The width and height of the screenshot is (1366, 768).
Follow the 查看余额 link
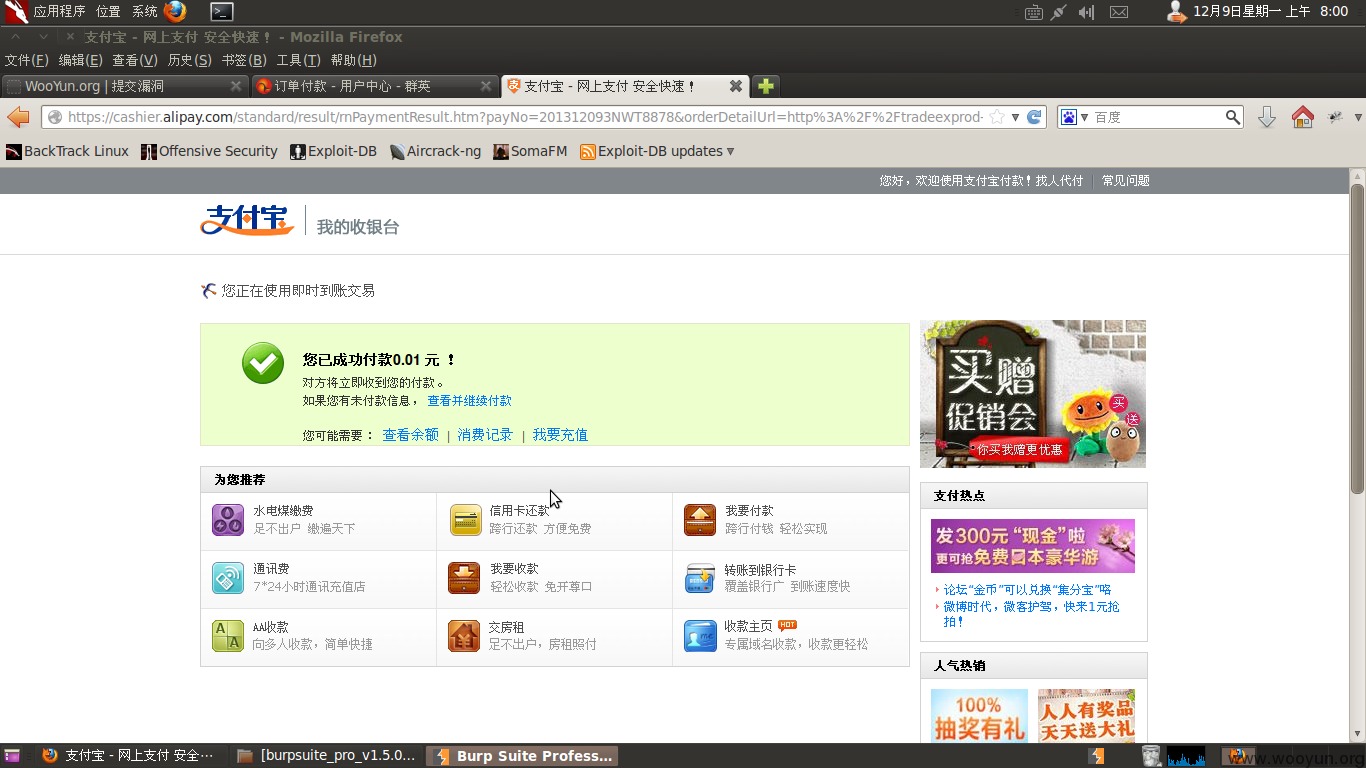pos(410,435)
